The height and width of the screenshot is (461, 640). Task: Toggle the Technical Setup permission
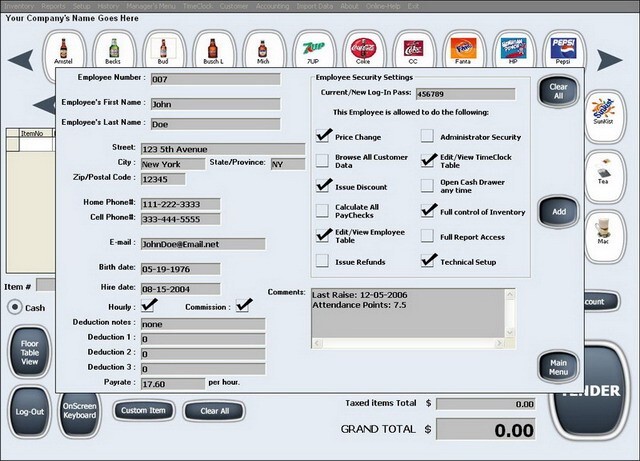coord(427,261)
